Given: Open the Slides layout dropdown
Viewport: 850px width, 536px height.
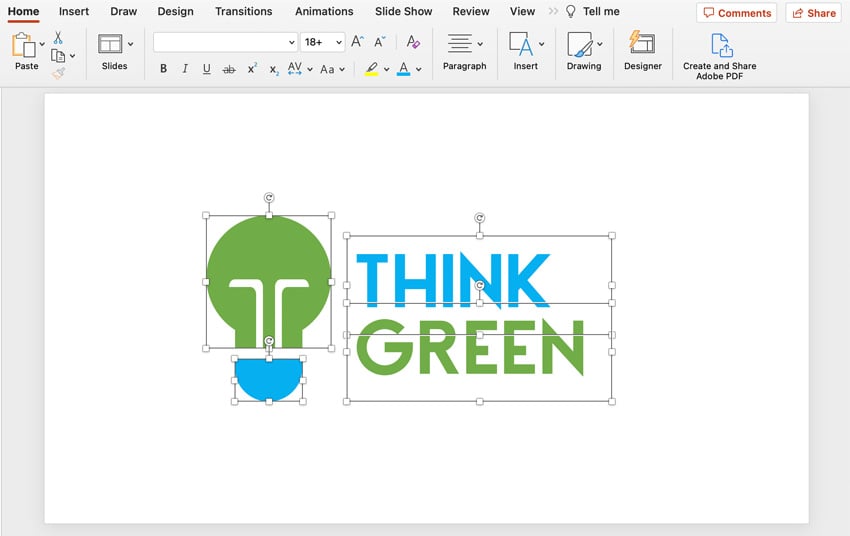Looking at the screenshot, I should (130, 44).
